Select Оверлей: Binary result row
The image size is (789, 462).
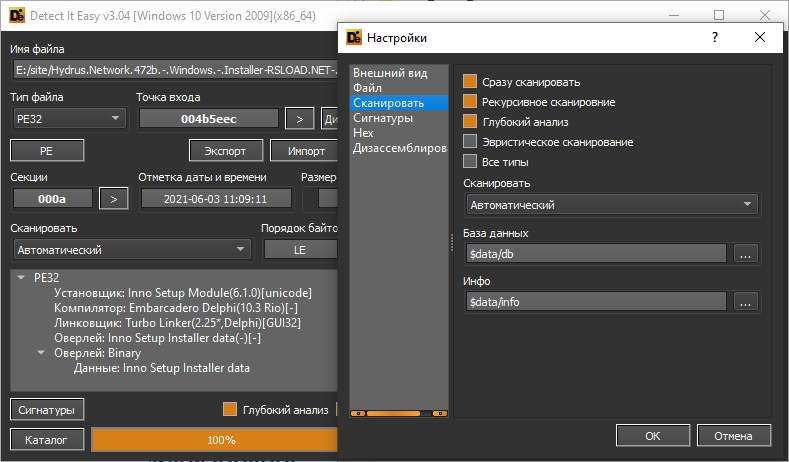pos(97,353)
